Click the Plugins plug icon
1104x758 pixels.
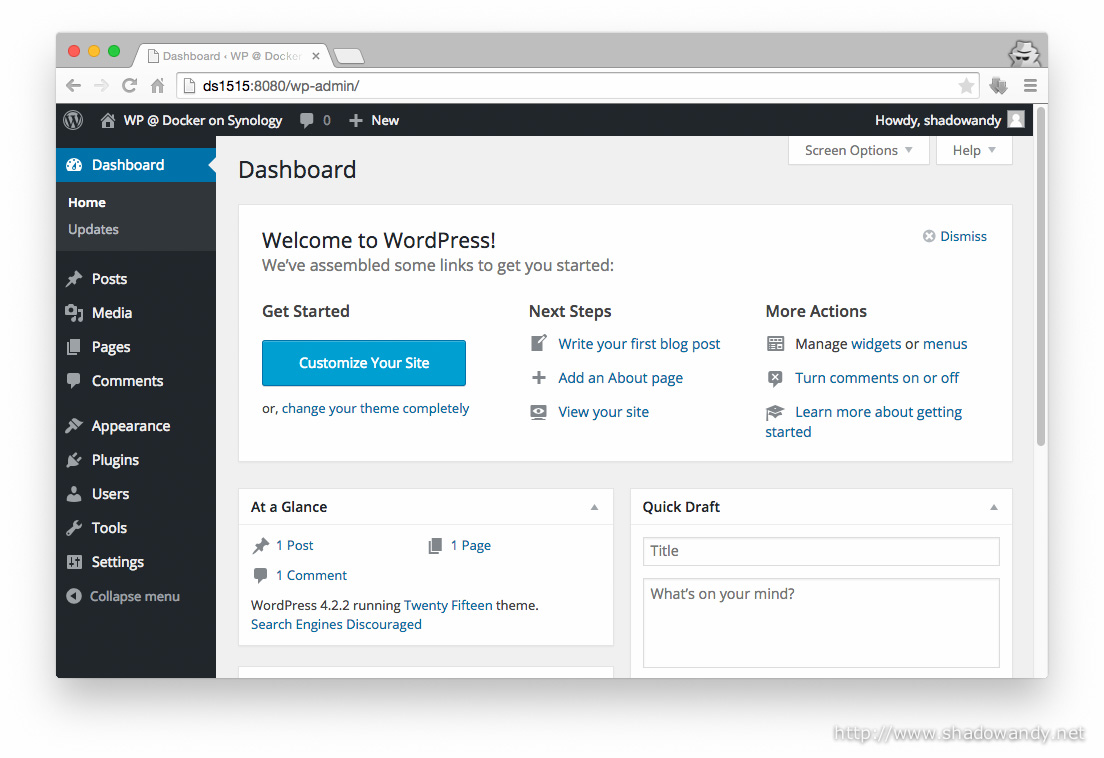click(74, 460)
